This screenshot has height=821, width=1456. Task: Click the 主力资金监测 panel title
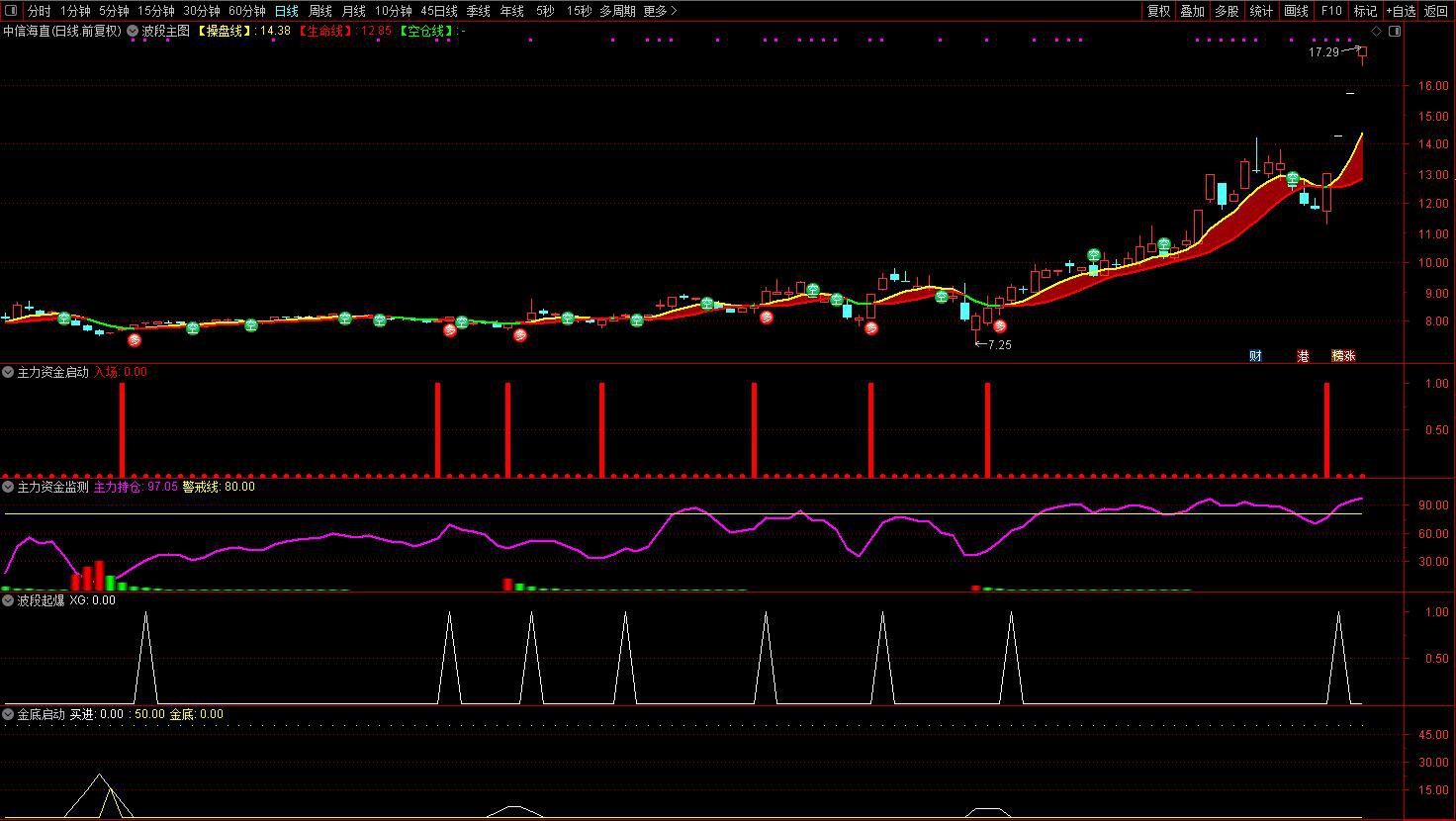point(53,487)
